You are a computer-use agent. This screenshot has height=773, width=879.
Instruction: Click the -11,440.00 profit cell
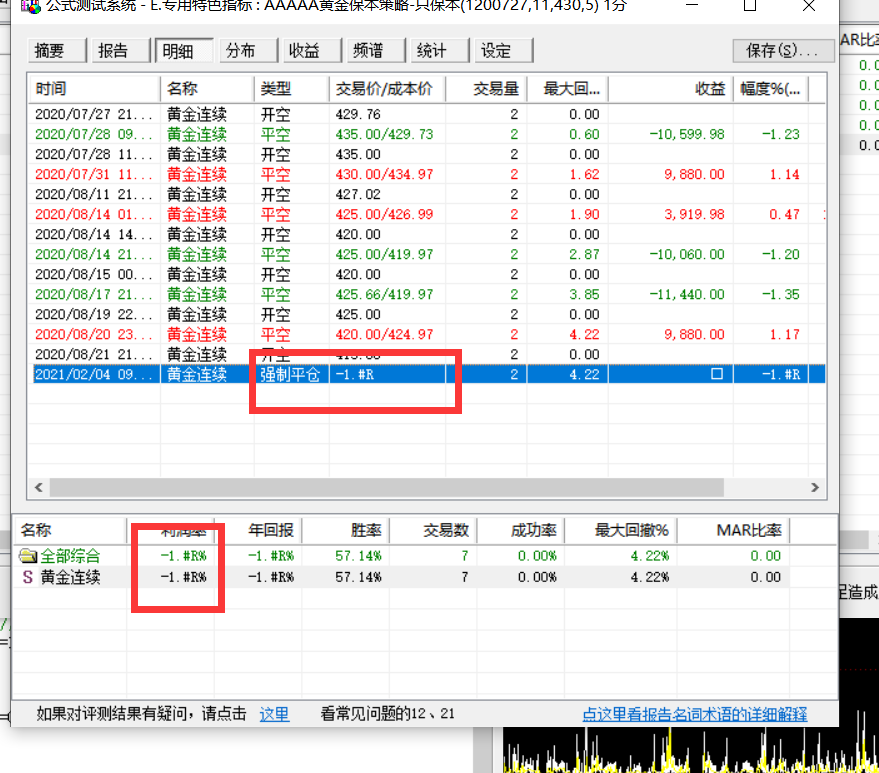[x=687, y=294]
